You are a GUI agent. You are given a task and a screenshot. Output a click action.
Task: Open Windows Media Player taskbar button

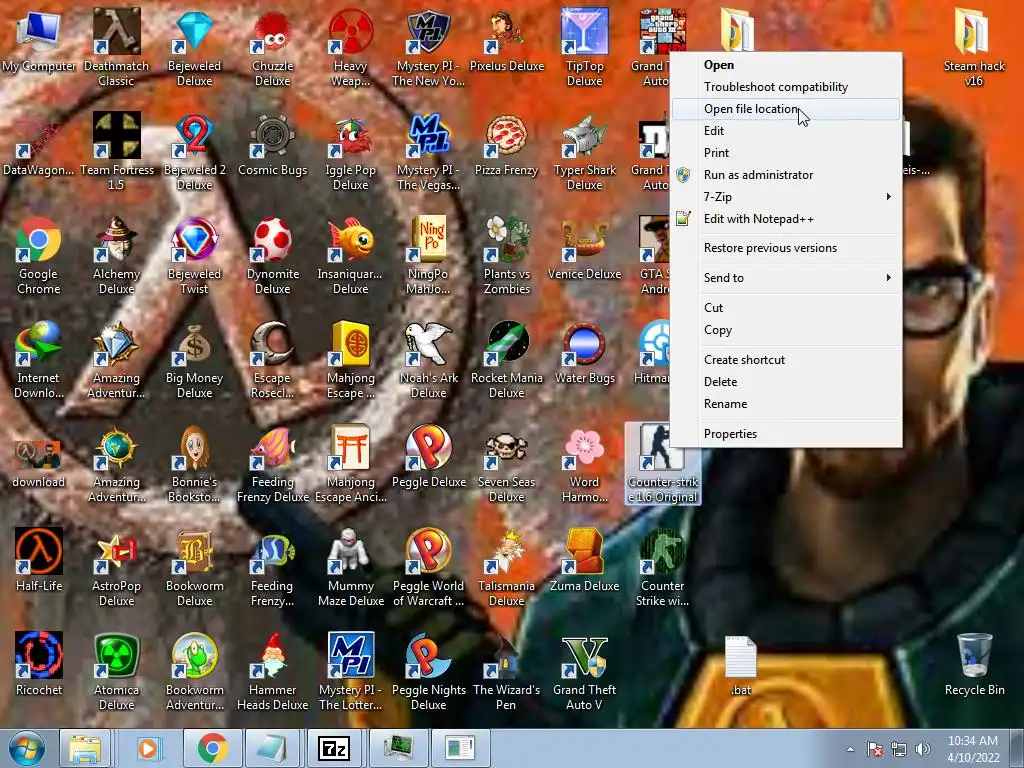tap(148, 748)
